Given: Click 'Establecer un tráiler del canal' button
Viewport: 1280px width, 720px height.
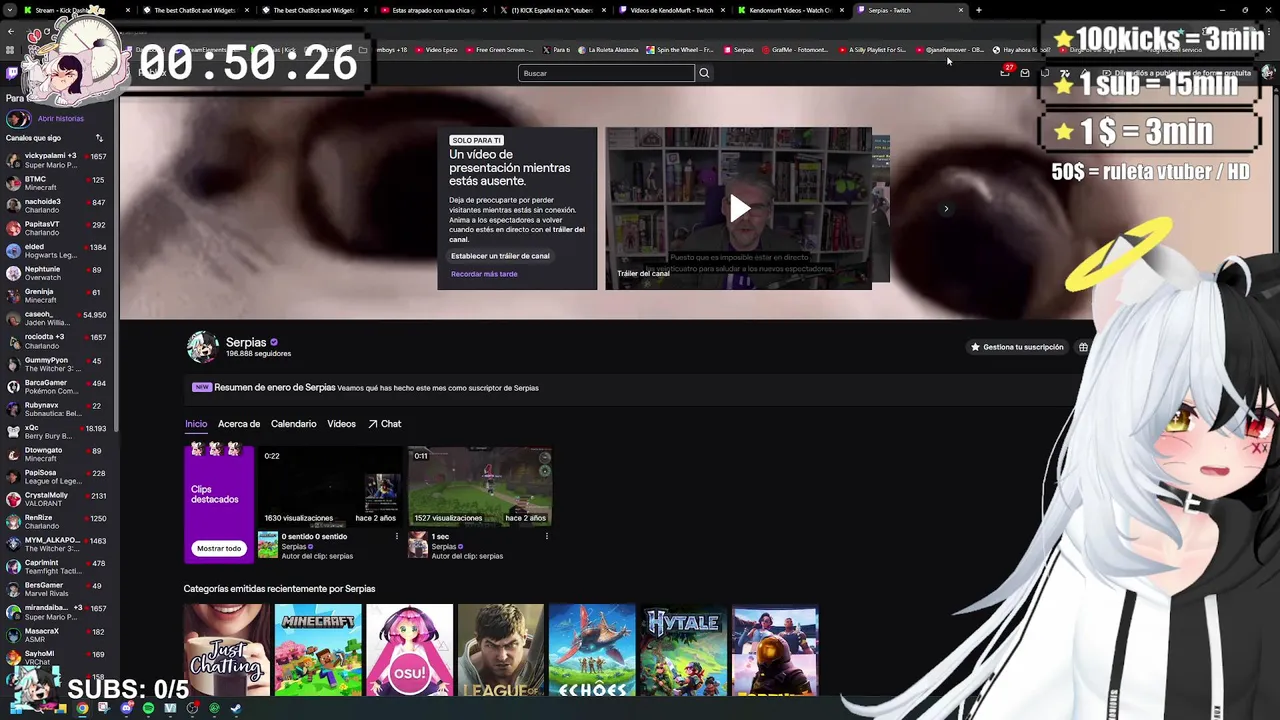Looking at the screenshot, I should (500, 256).
